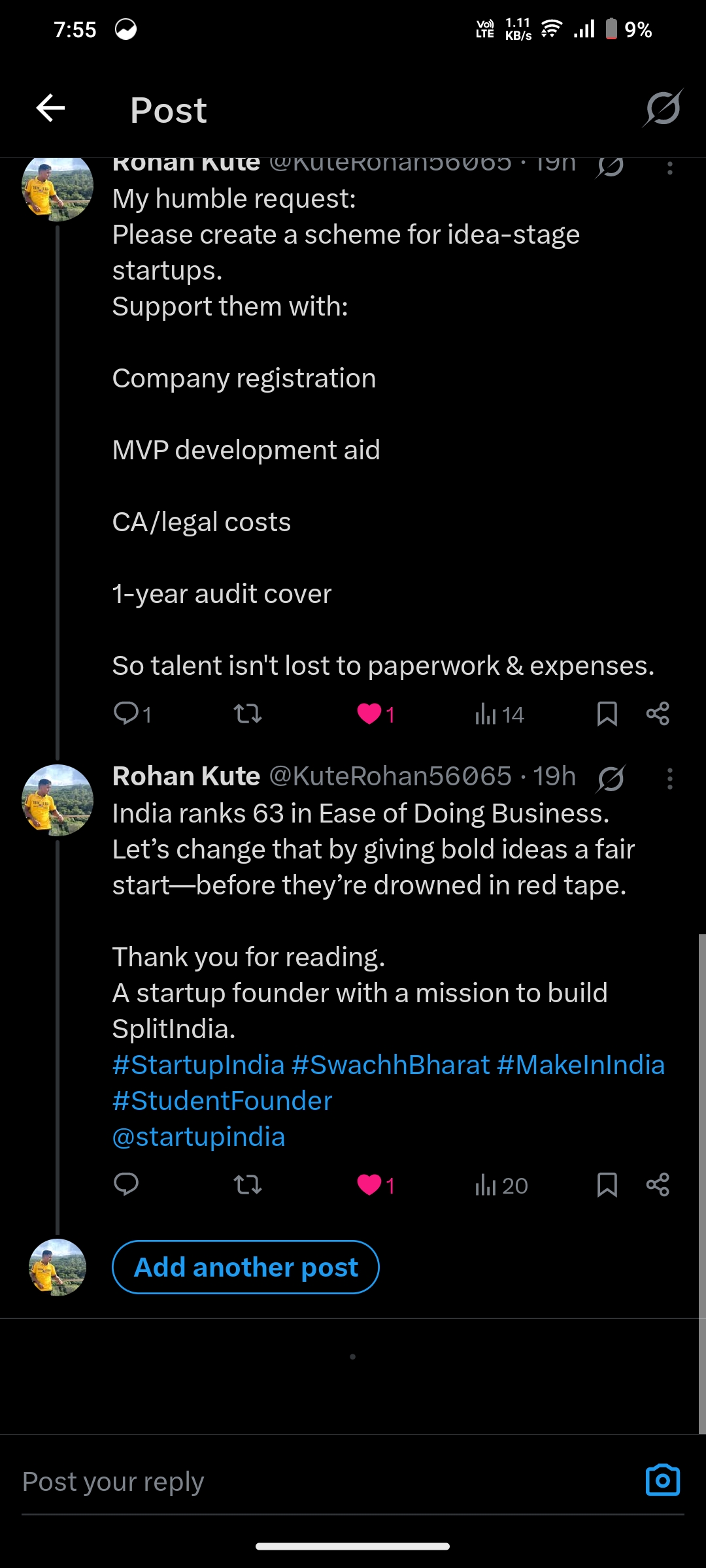View analytics showing 14 views

click(x=499, y=714)
